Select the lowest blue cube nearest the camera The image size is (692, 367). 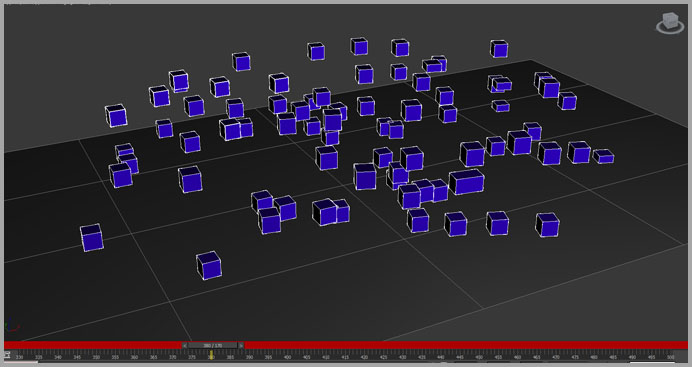(209, 266)
